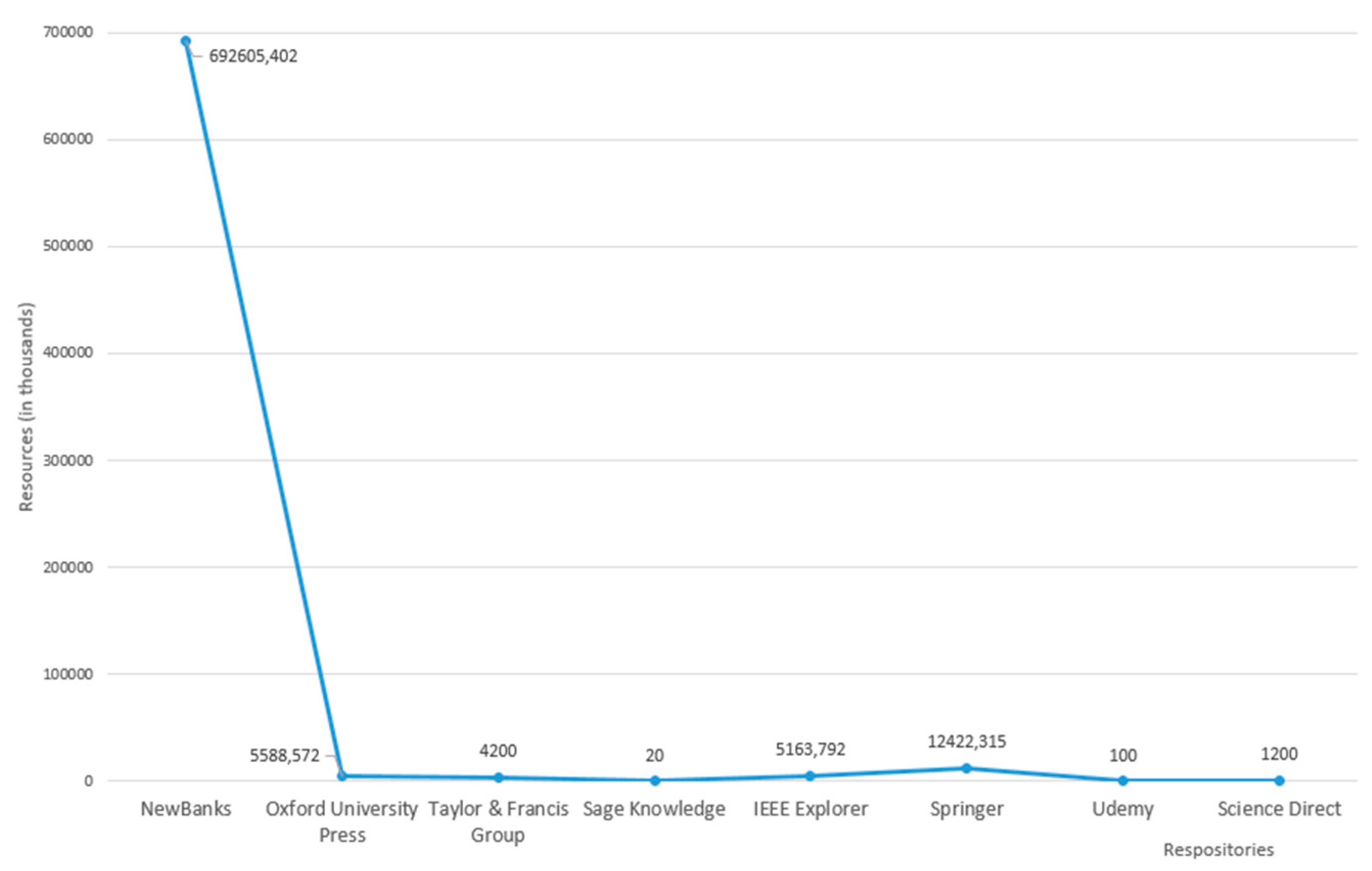Select the Springer x-axis label

(x=967, y=809)
